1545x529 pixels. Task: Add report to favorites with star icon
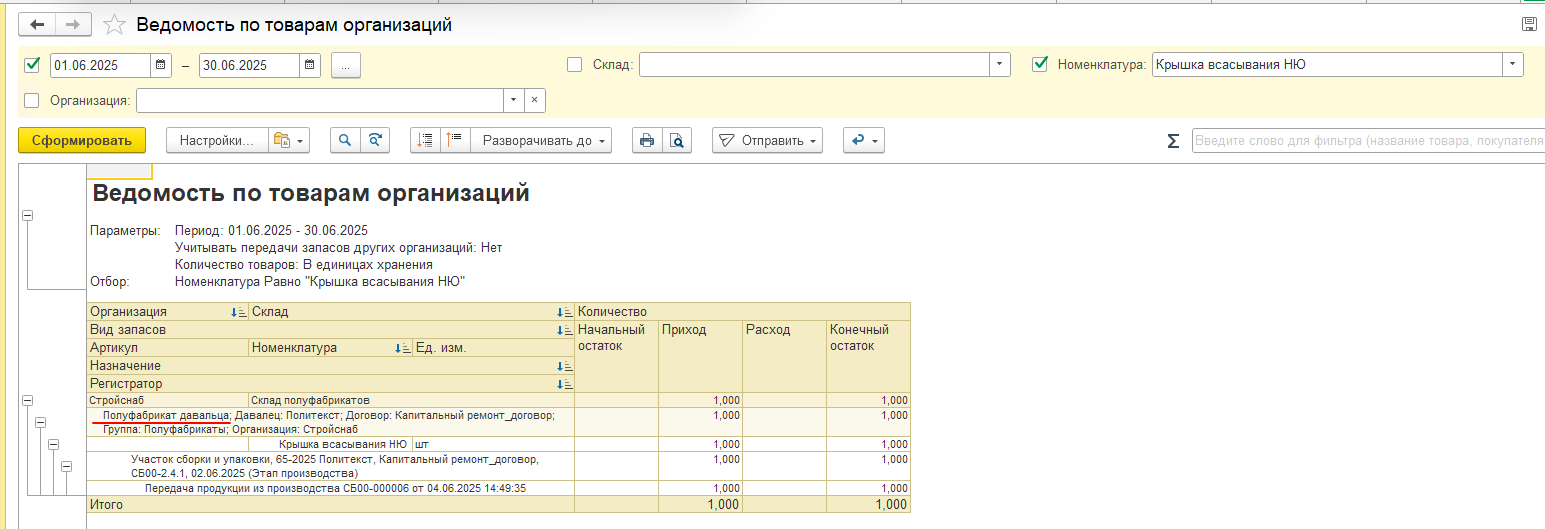coord(115,25)
